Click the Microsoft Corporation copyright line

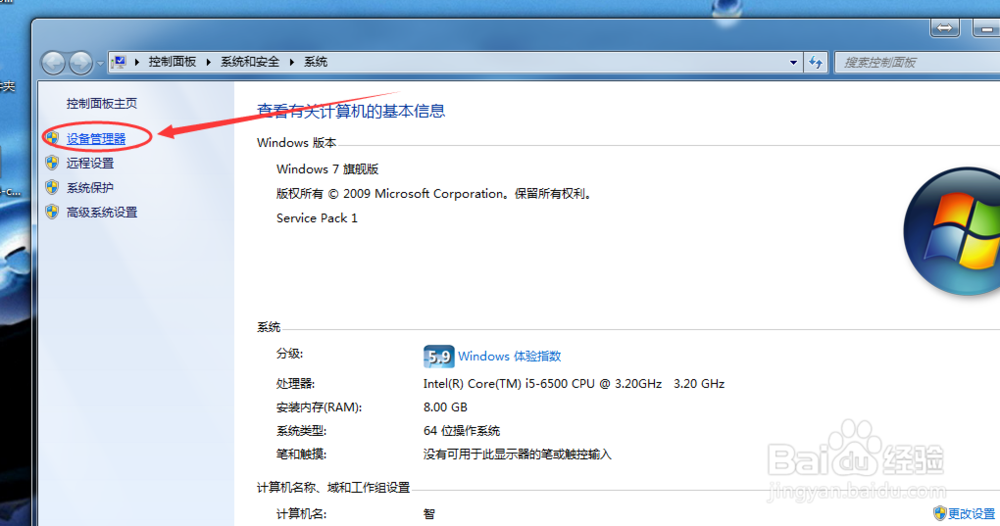[436, 194]
